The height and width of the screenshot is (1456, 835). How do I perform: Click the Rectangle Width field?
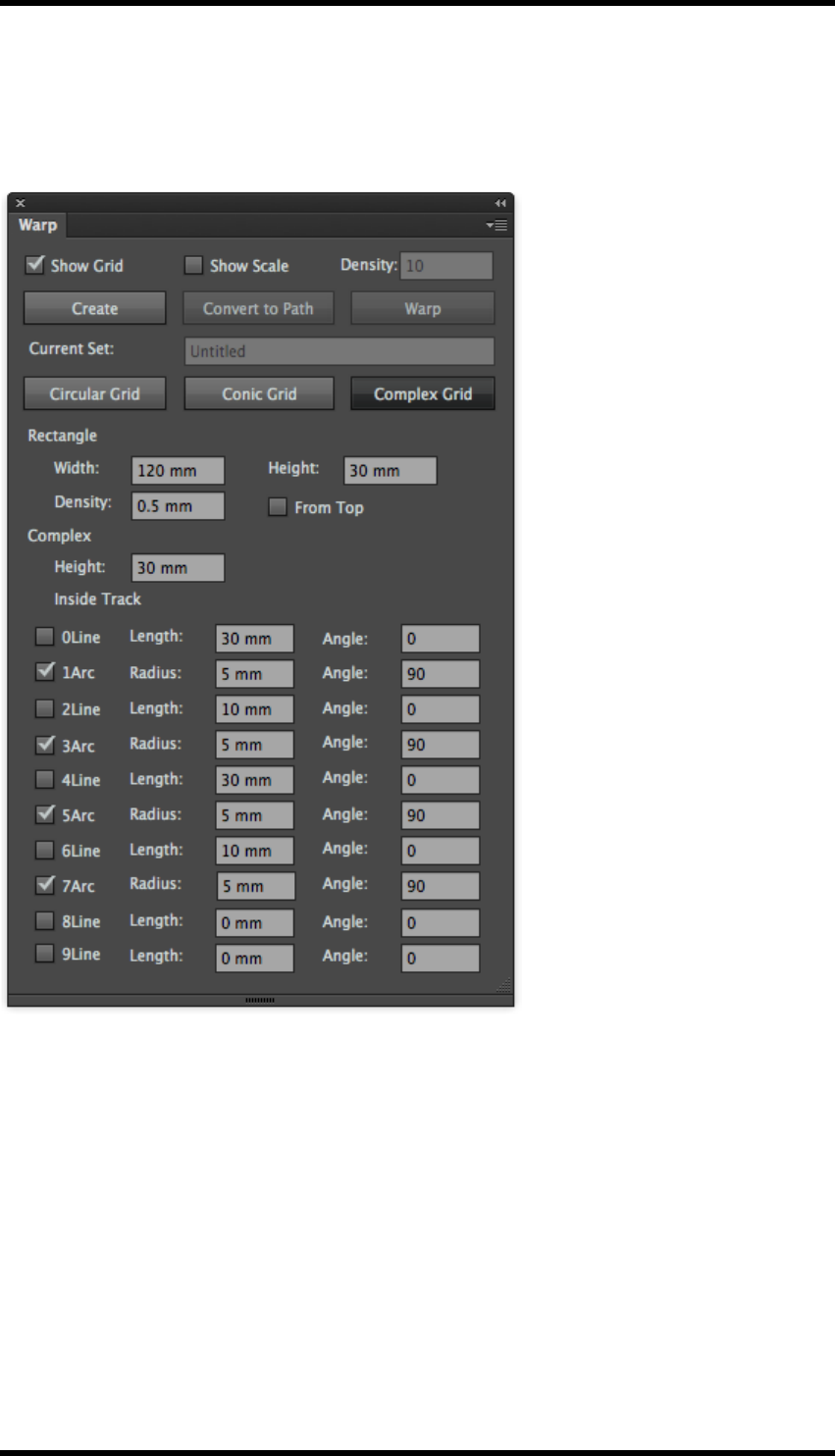click(x=179, y=470)
